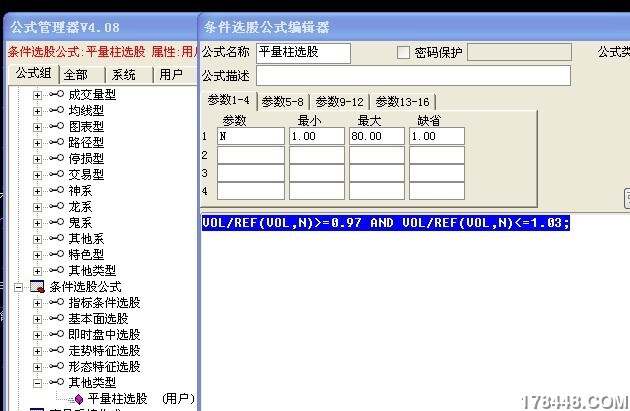This screenshot has width=630, height=411.
Task: Expand the 均线型 tree node
Action: tap(37, 111)
